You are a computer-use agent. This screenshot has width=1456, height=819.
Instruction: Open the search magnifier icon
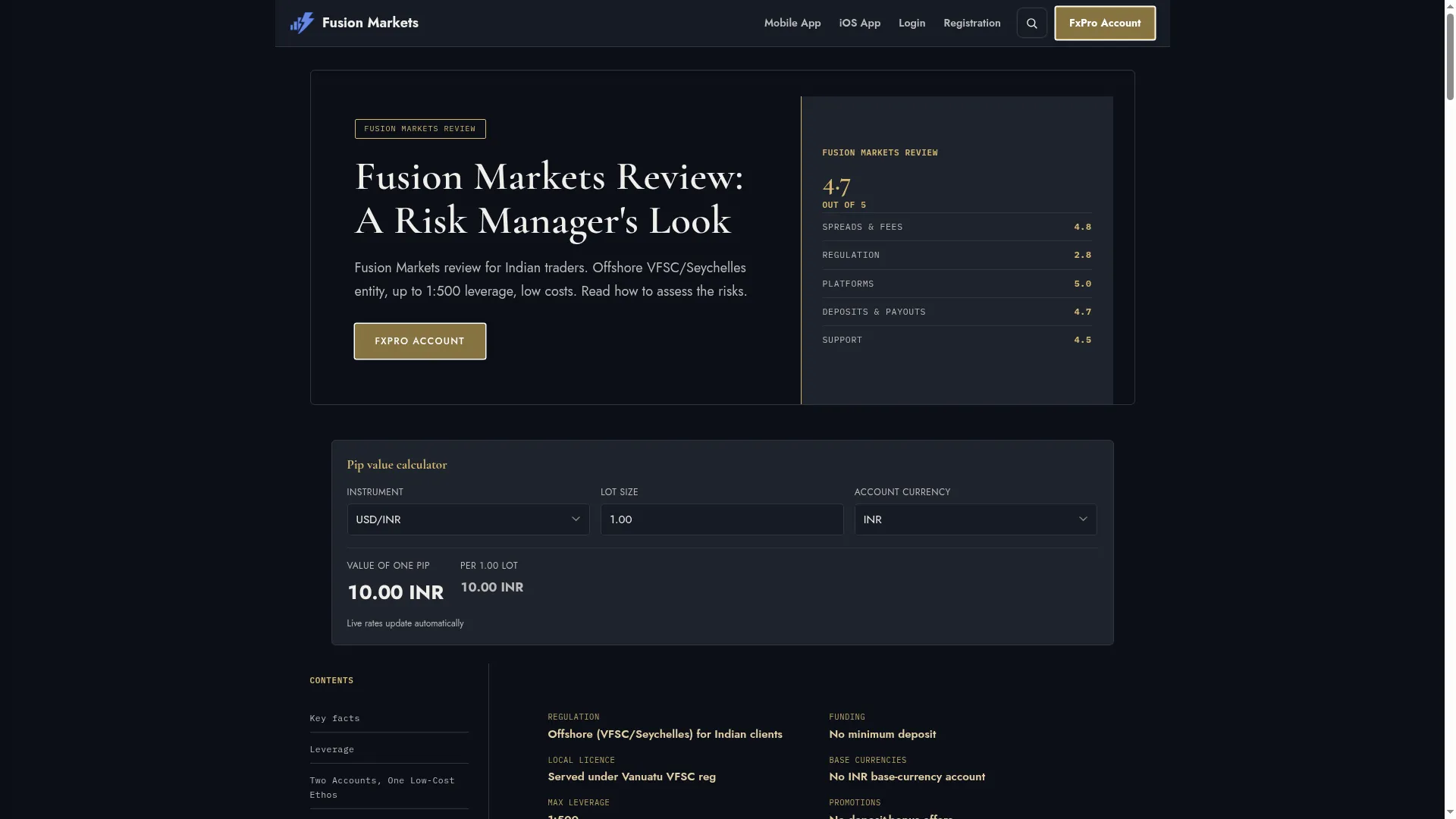[1031, 24]
